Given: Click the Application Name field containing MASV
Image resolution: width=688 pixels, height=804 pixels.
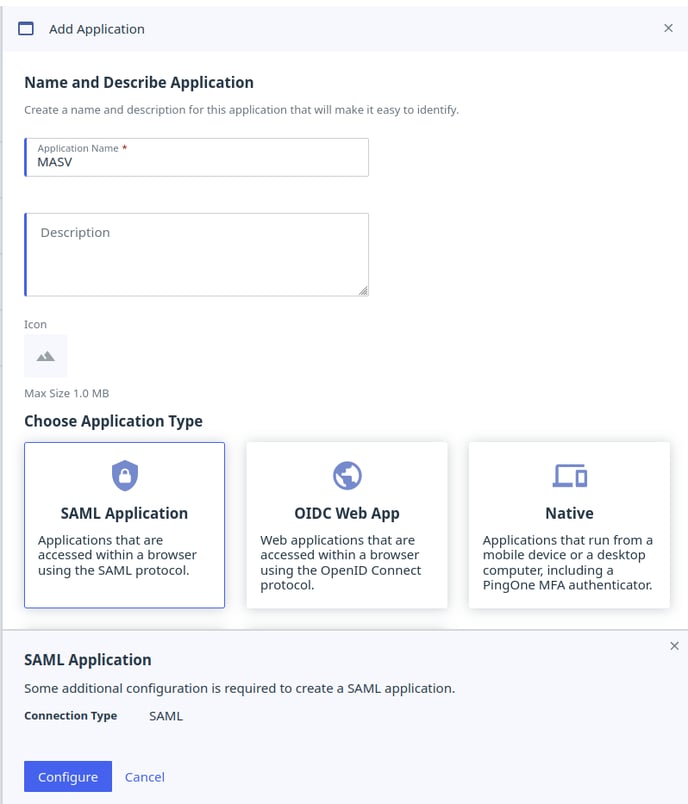Looking at the screenshot, I should click(197, 157).
